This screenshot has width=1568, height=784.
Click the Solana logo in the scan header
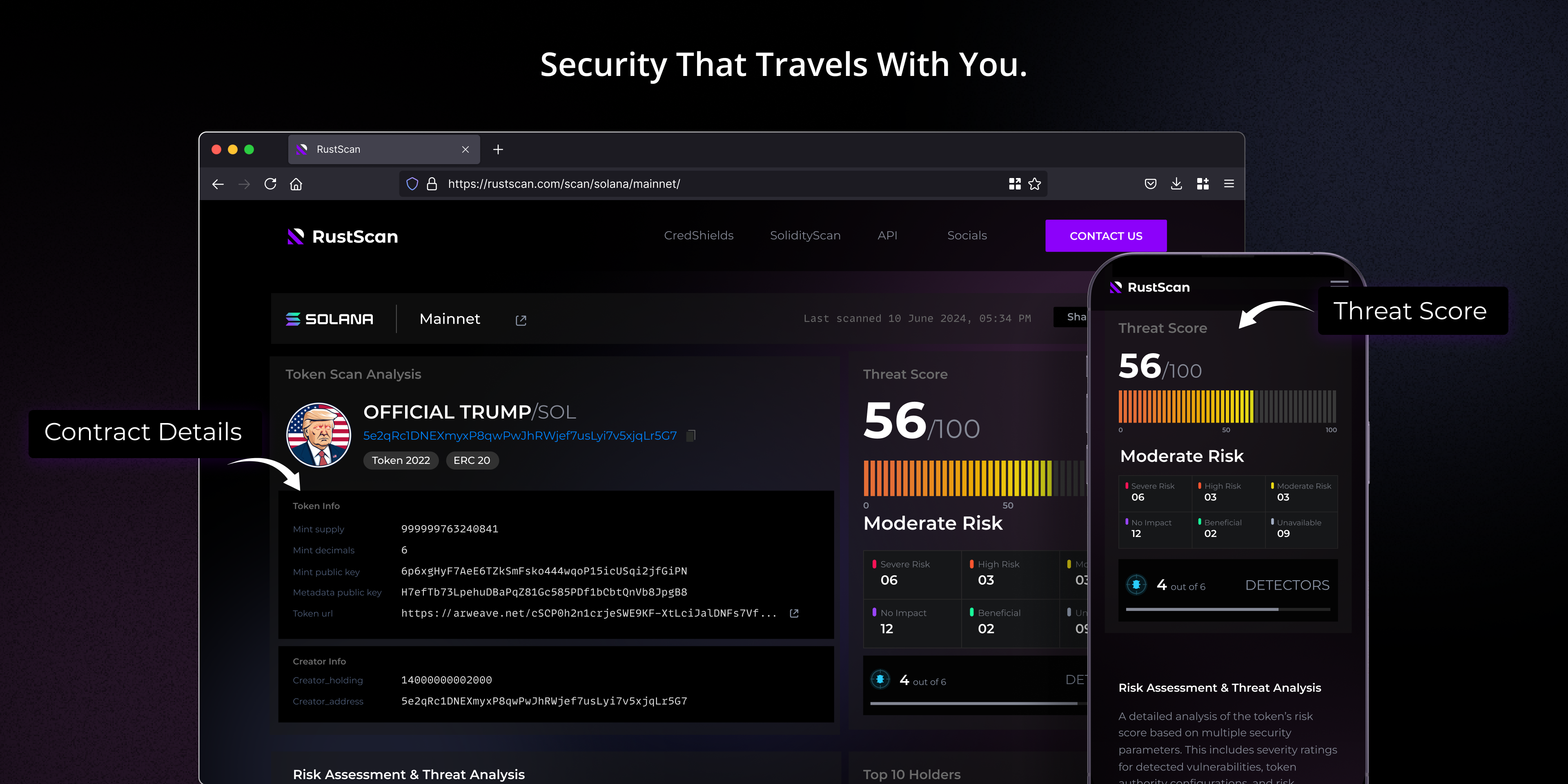pos(329,319)
